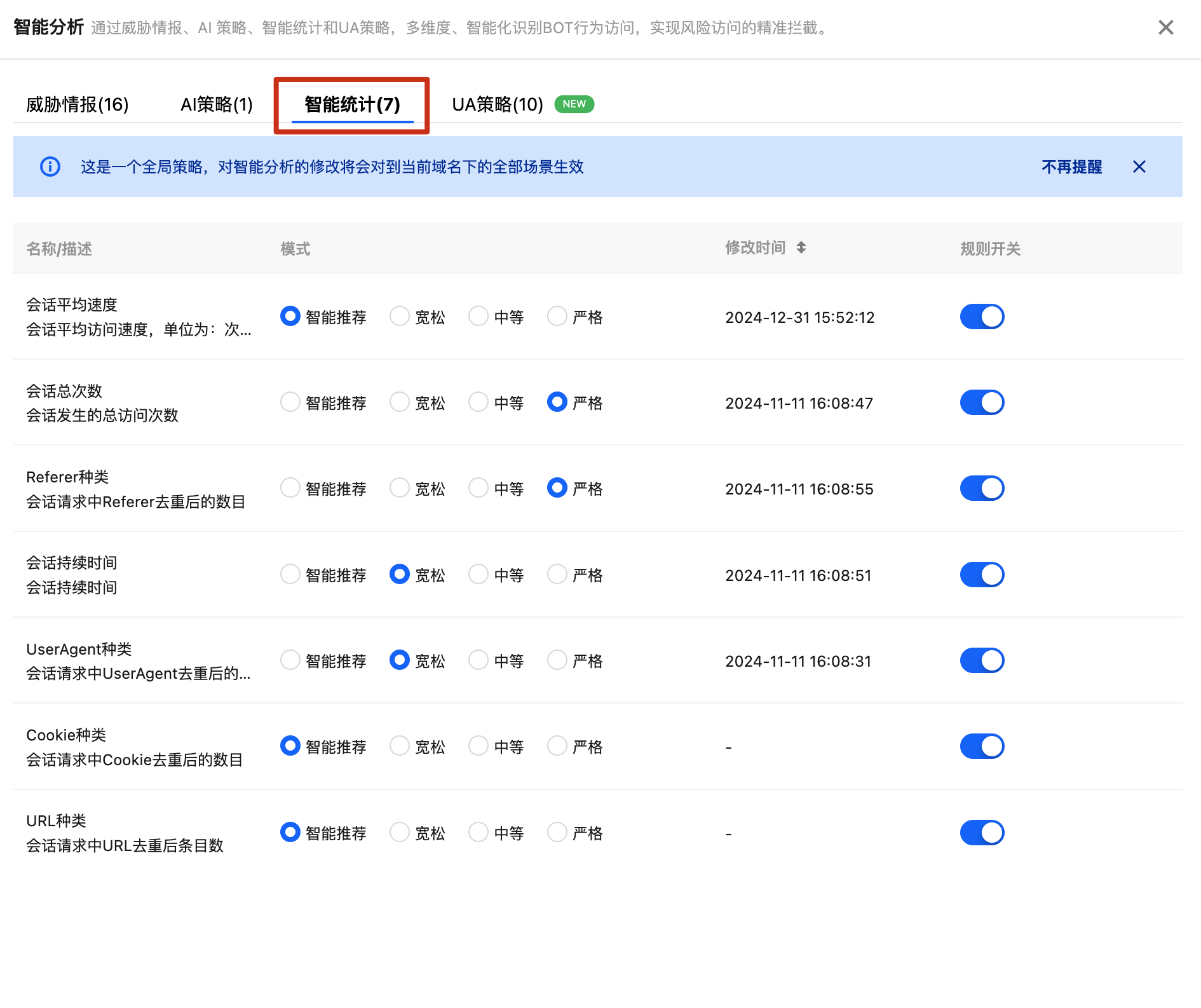Select 智能推荐 for 会话持续时间
1201x1008 pixels.
point(290,574)
